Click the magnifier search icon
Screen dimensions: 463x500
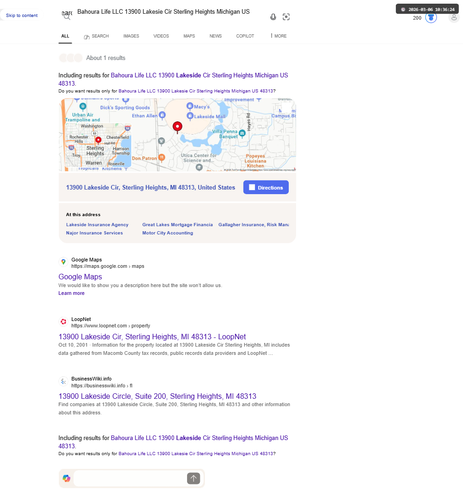[x=67, y=17]
